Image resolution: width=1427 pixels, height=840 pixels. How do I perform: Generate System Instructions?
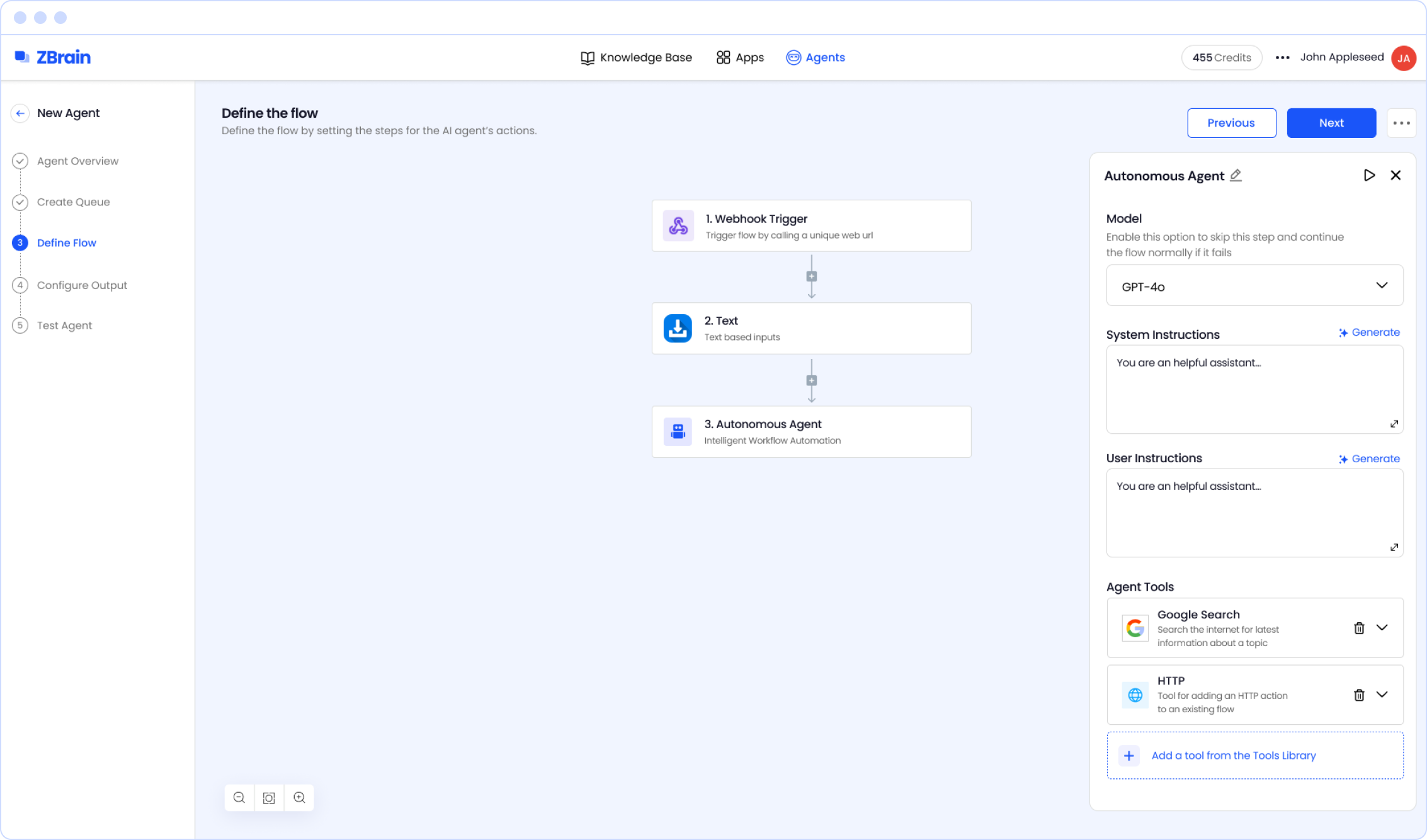coord(1369,332)
